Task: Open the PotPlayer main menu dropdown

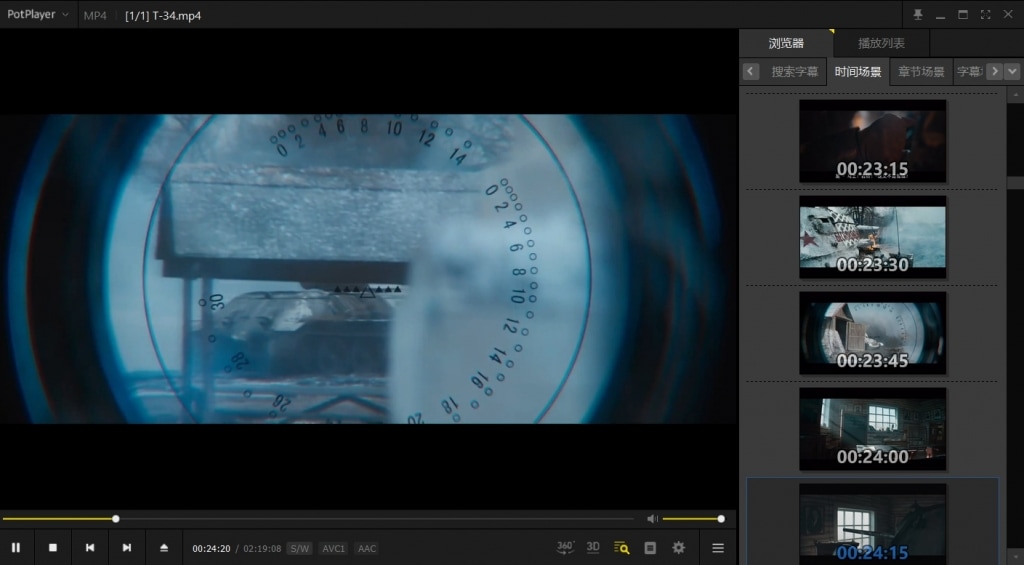Action: coord(37,14)
